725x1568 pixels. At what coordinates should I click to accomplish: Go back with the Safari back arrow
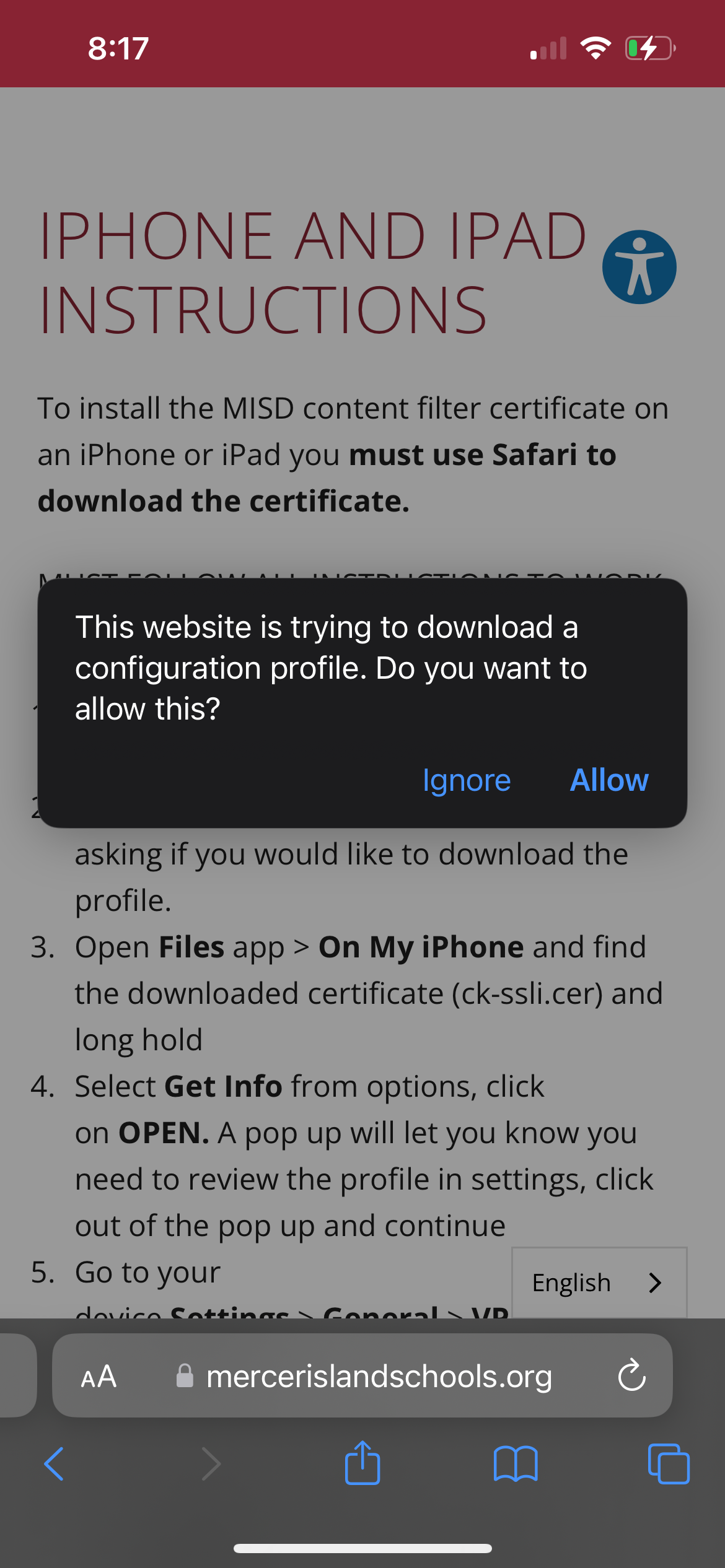[54, 1464]
